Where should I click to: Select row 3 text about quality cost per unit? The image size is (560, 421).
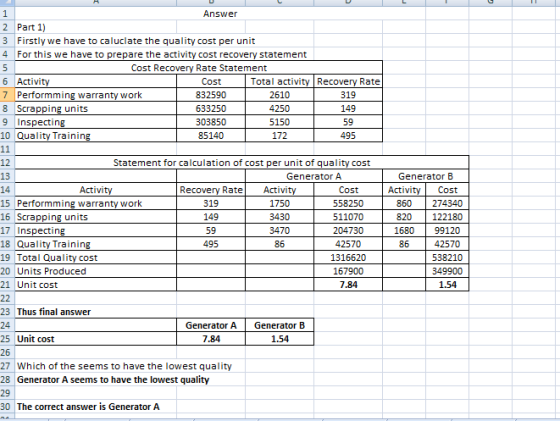tap(136, 41)
